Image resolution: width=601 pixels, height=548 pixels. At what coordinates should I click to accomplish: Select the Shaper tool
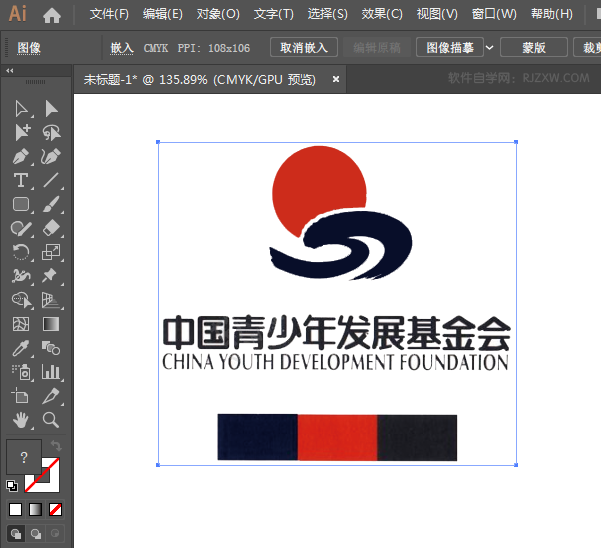[x=21, y=228]
